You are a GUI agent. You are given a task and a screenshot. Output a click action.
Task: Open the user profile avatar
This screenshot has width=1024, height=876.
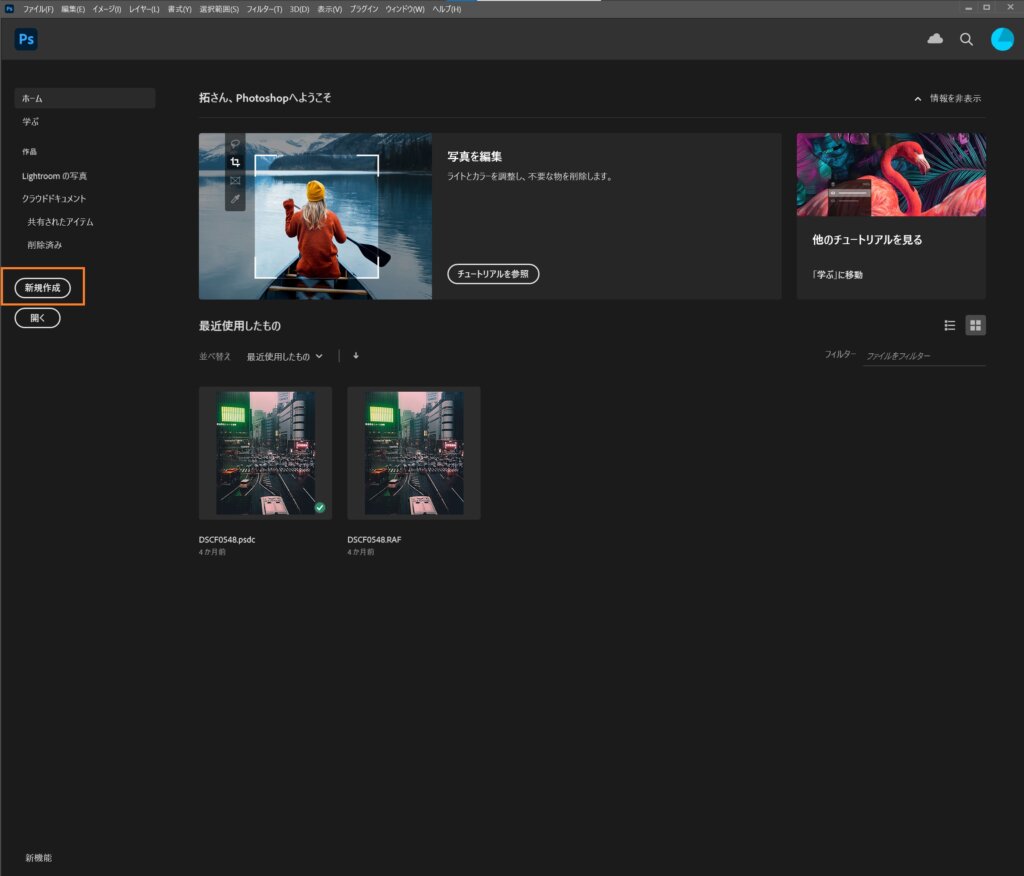click(1002, 39)
